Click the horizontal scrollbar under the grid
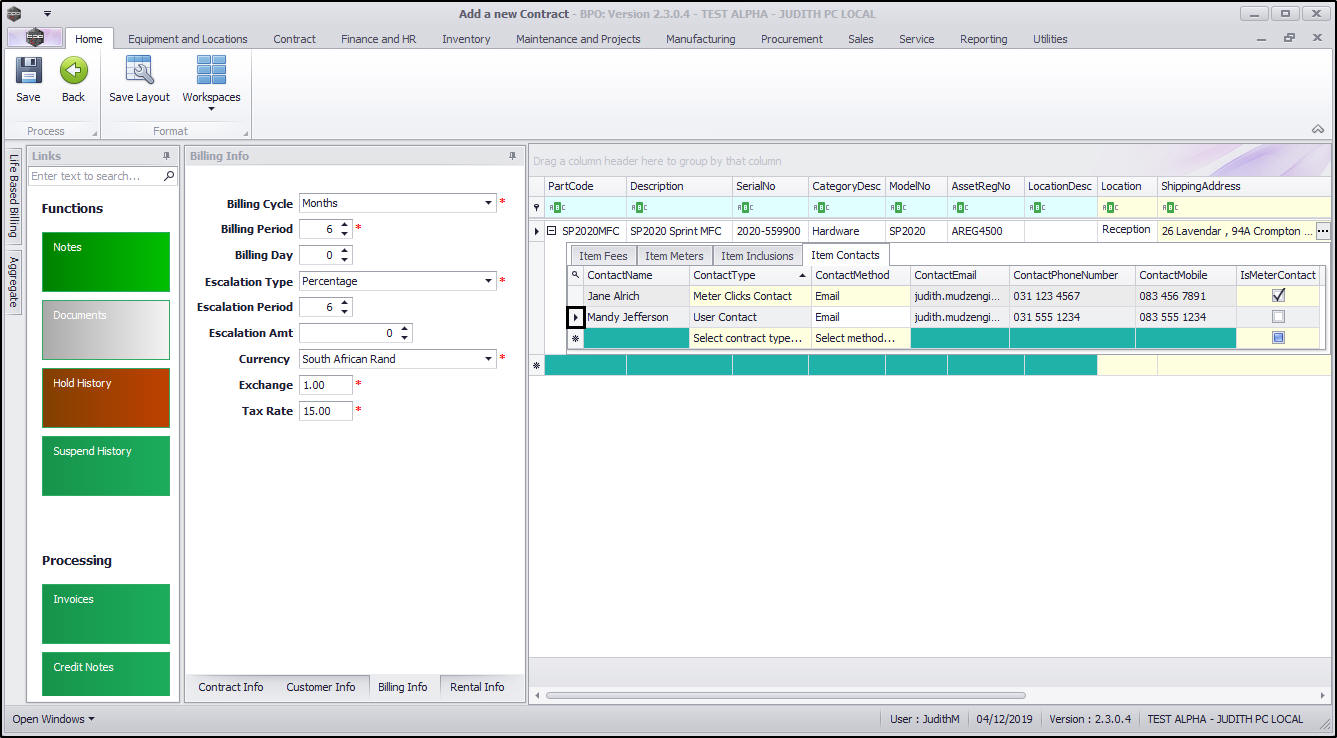The width and height of the screenshot is (1337, 738). point(785,695)
